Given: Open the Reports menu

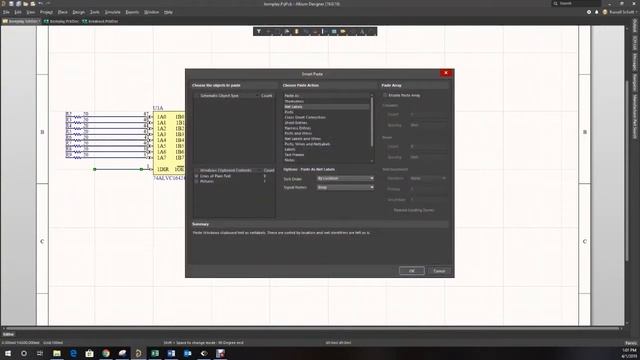Looking at the screenshot, I should [132, 12].
